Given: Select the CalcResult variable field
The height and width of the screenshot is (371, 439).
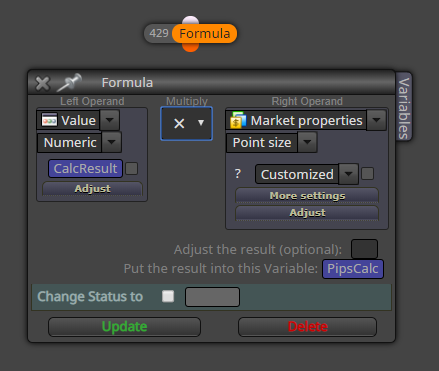Looking at the screenshot, I should 85,168.
